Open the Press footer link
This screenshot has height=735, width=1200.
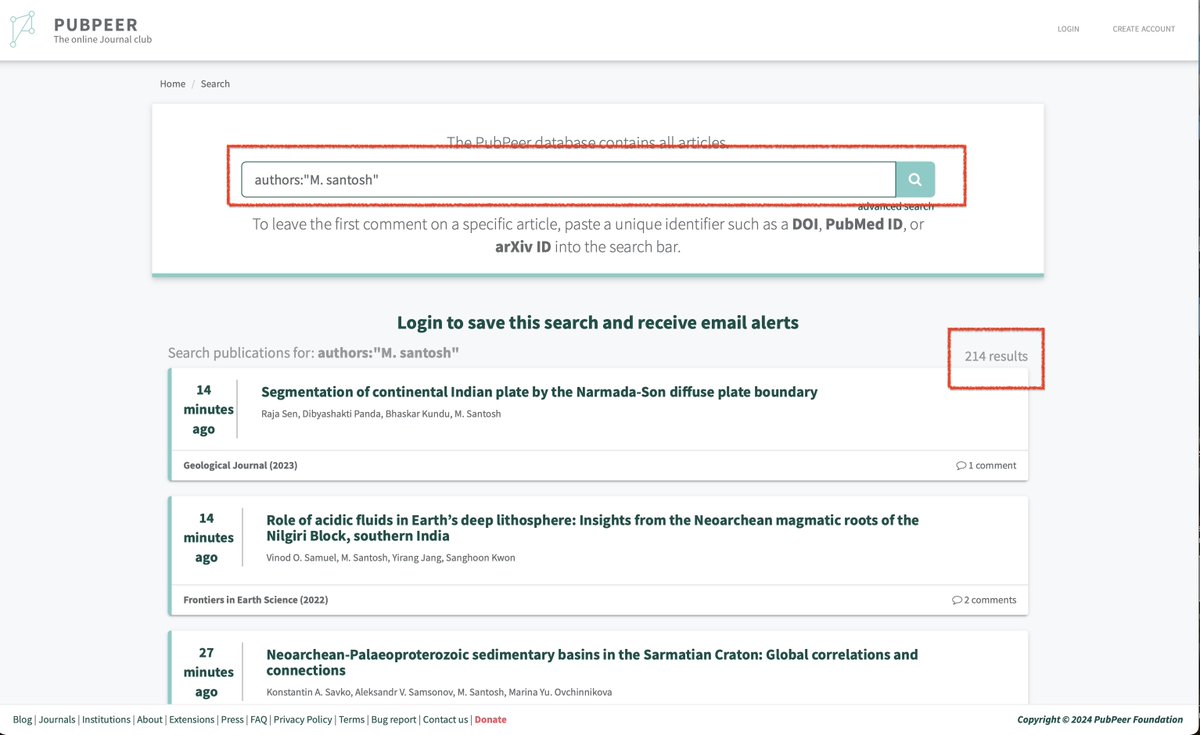[x=232, y=720]
